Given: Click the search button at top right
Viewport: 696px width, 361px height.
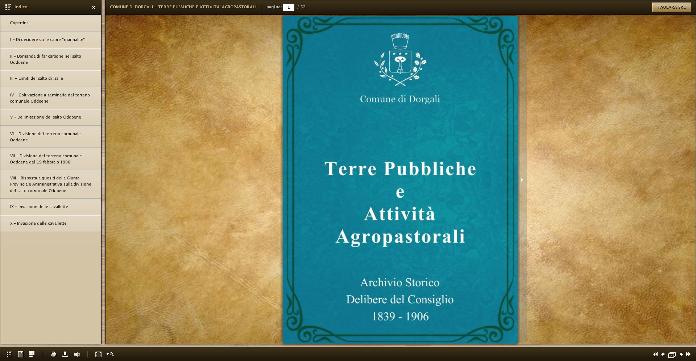Looking at the screenshot, I should 671,8.
